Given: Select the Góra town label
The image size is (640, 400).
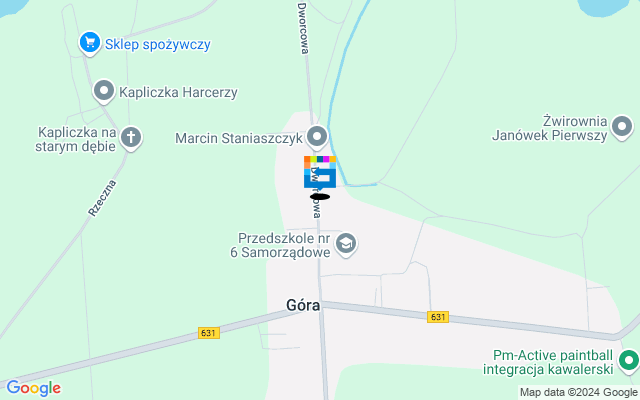Looking at the screenshot, I should (x=303, y=305).
